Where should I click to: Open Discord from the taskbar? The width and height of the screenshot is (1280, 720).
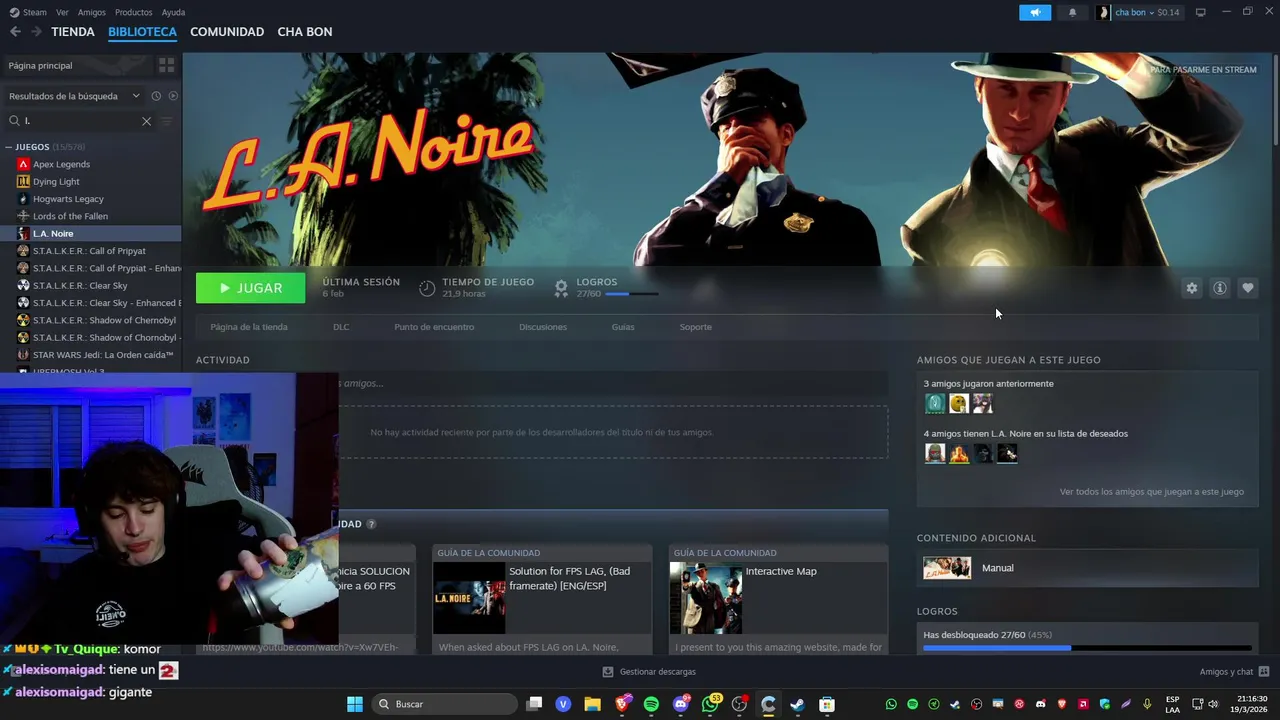(681, 704)
